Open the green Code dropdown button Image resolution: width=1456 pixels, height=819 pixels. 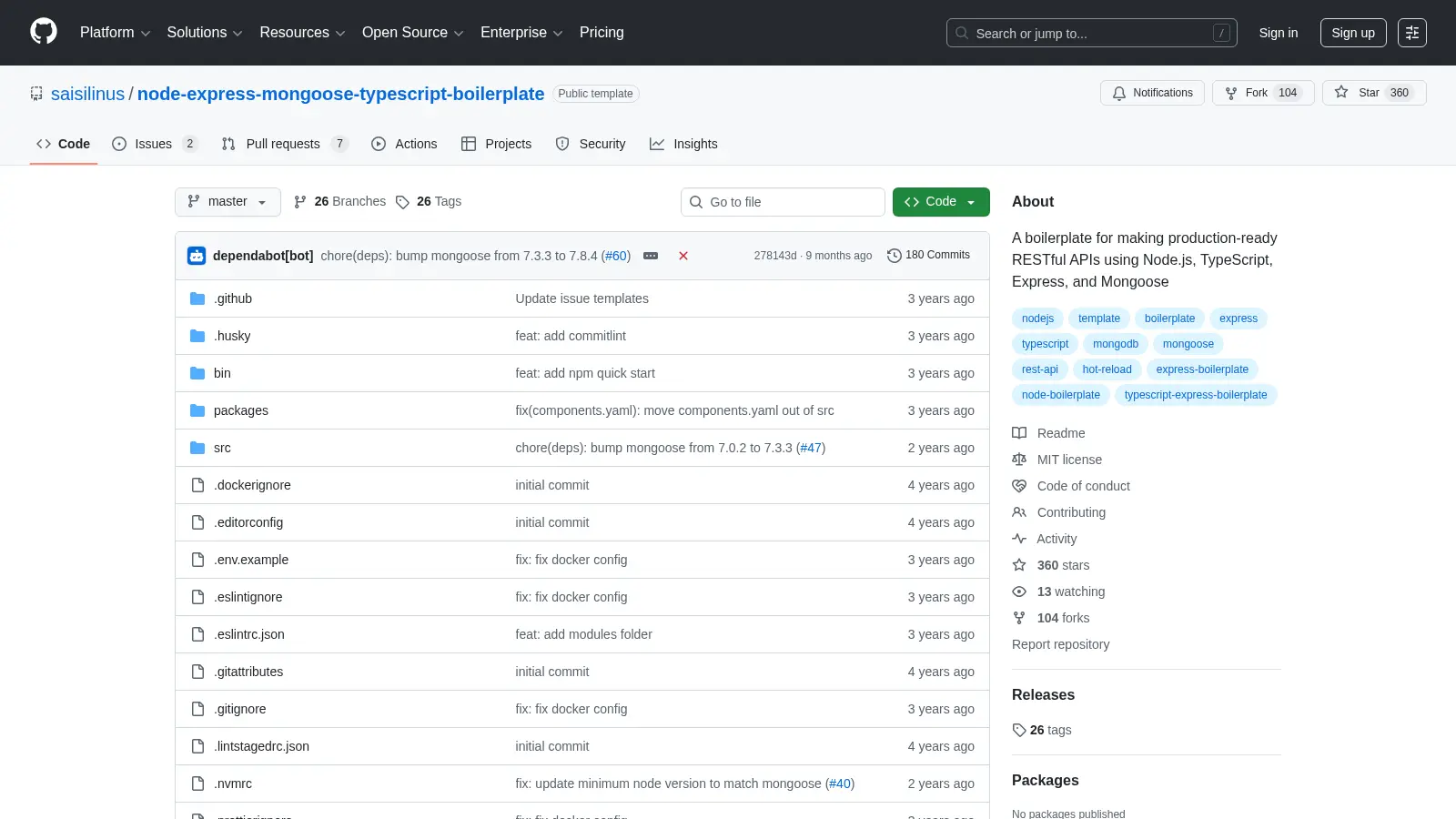point(941,202)
